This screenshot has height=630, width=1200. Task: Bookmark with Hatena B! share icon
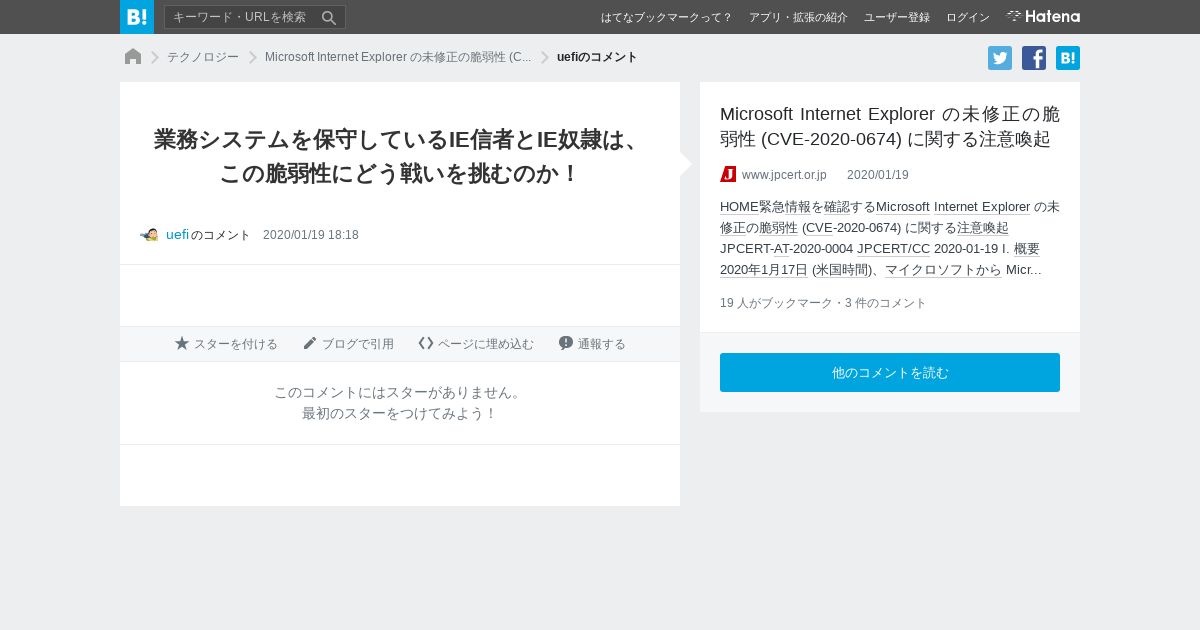(1068, 58)
